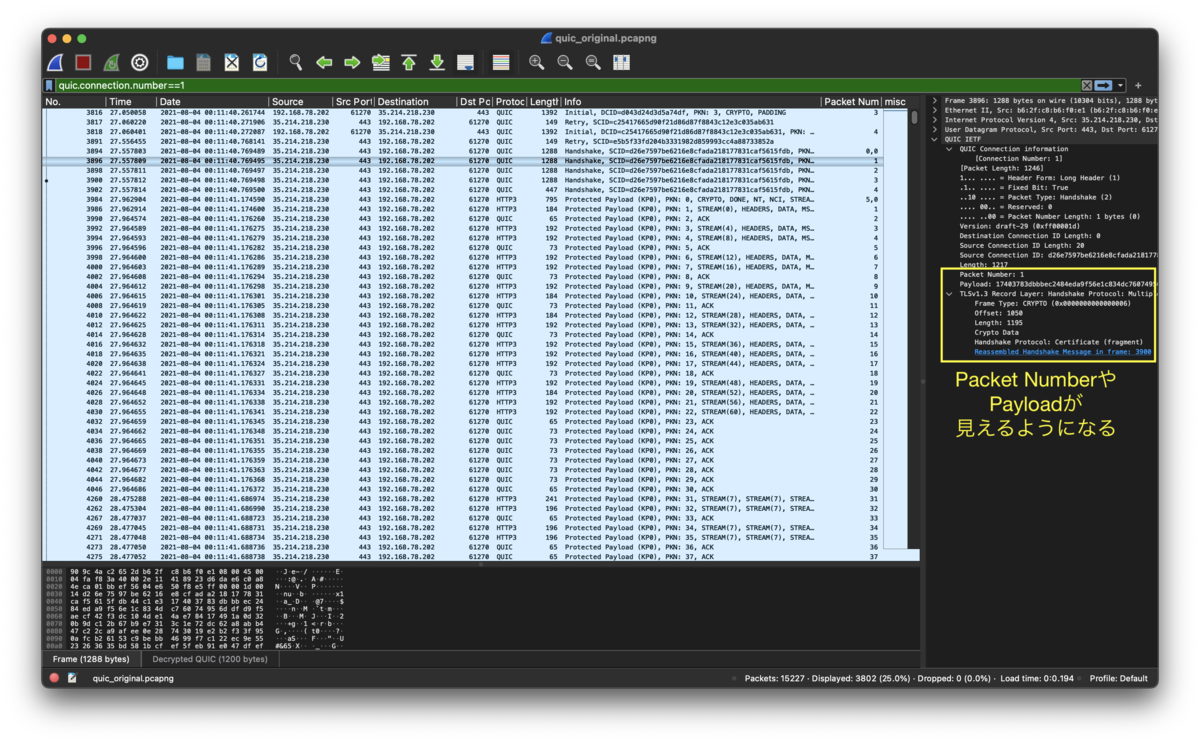
Task: Go forward to next packet arrow
Action: tap(352, 63)
